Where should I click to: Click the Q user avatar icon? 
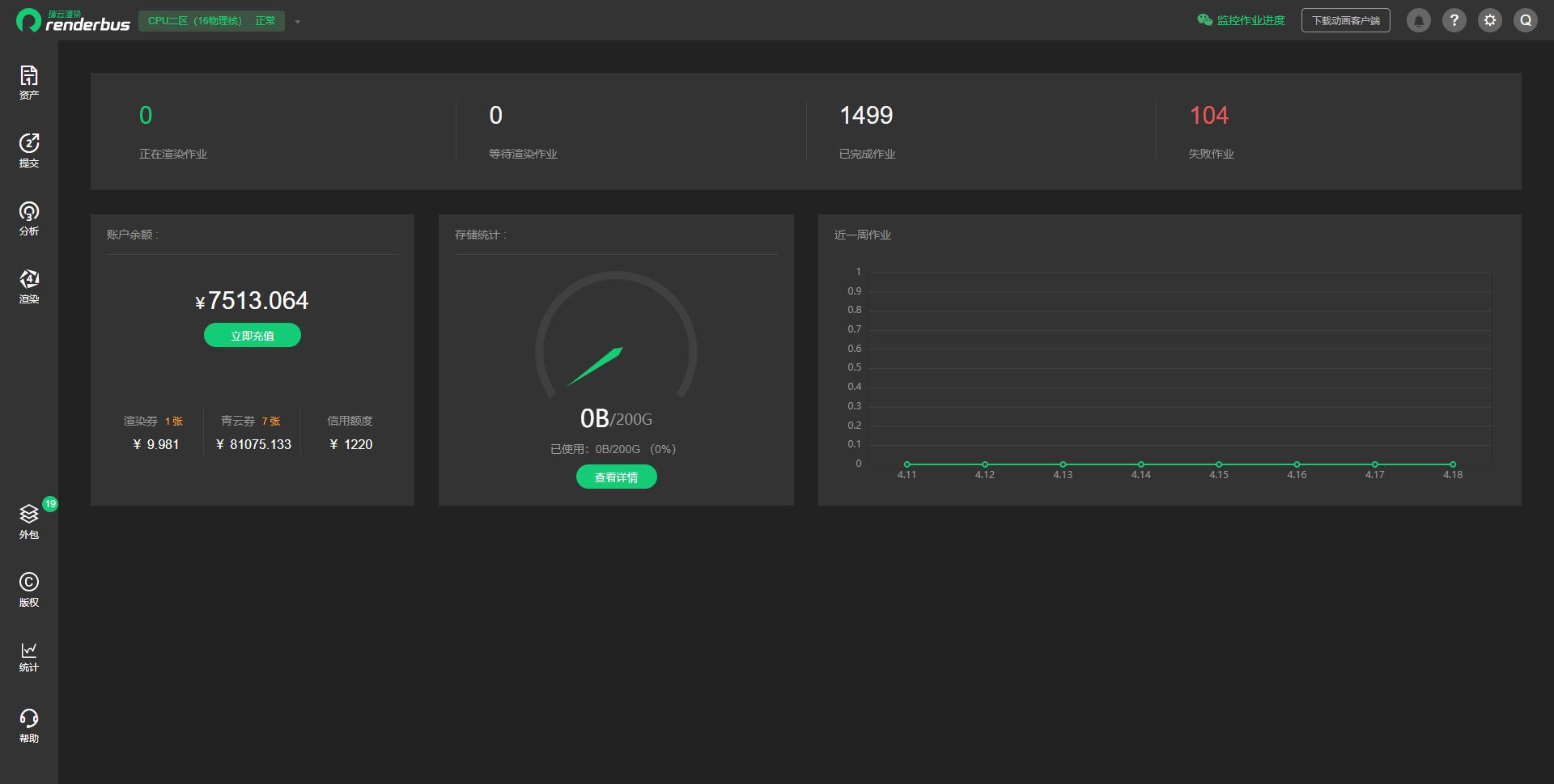1526,20
